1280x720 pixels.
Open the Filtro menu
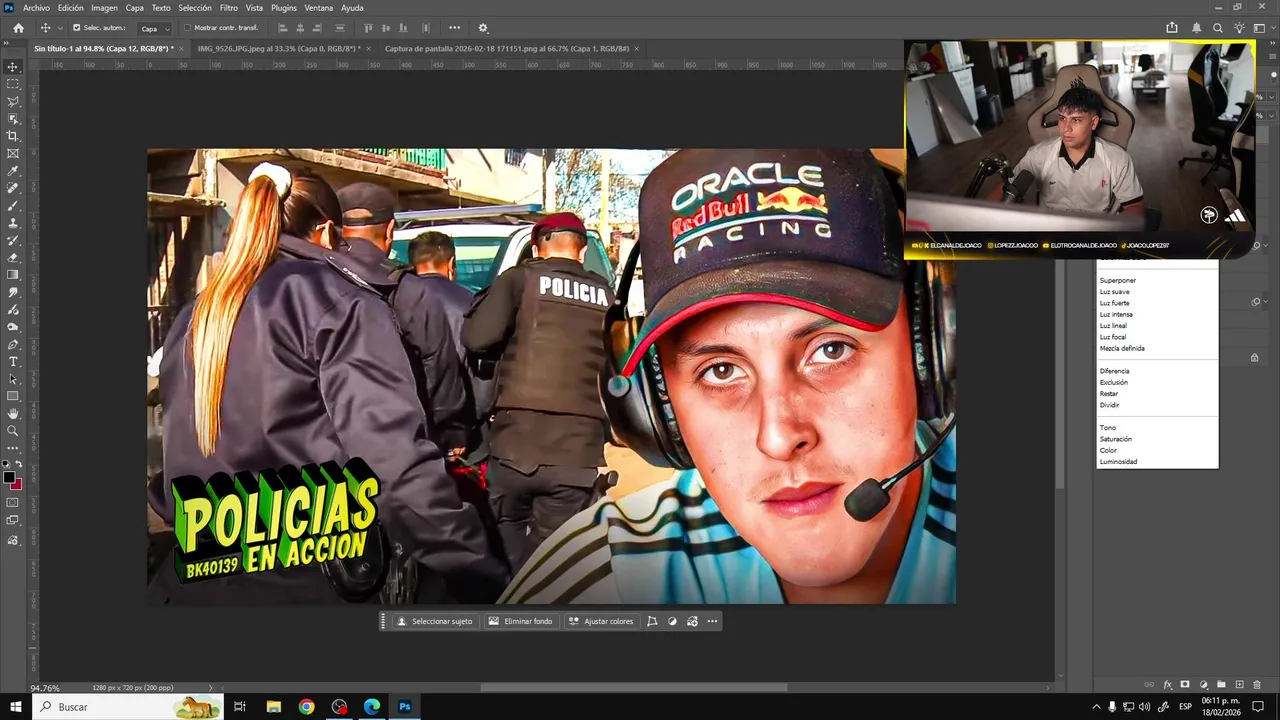[229, 8]
